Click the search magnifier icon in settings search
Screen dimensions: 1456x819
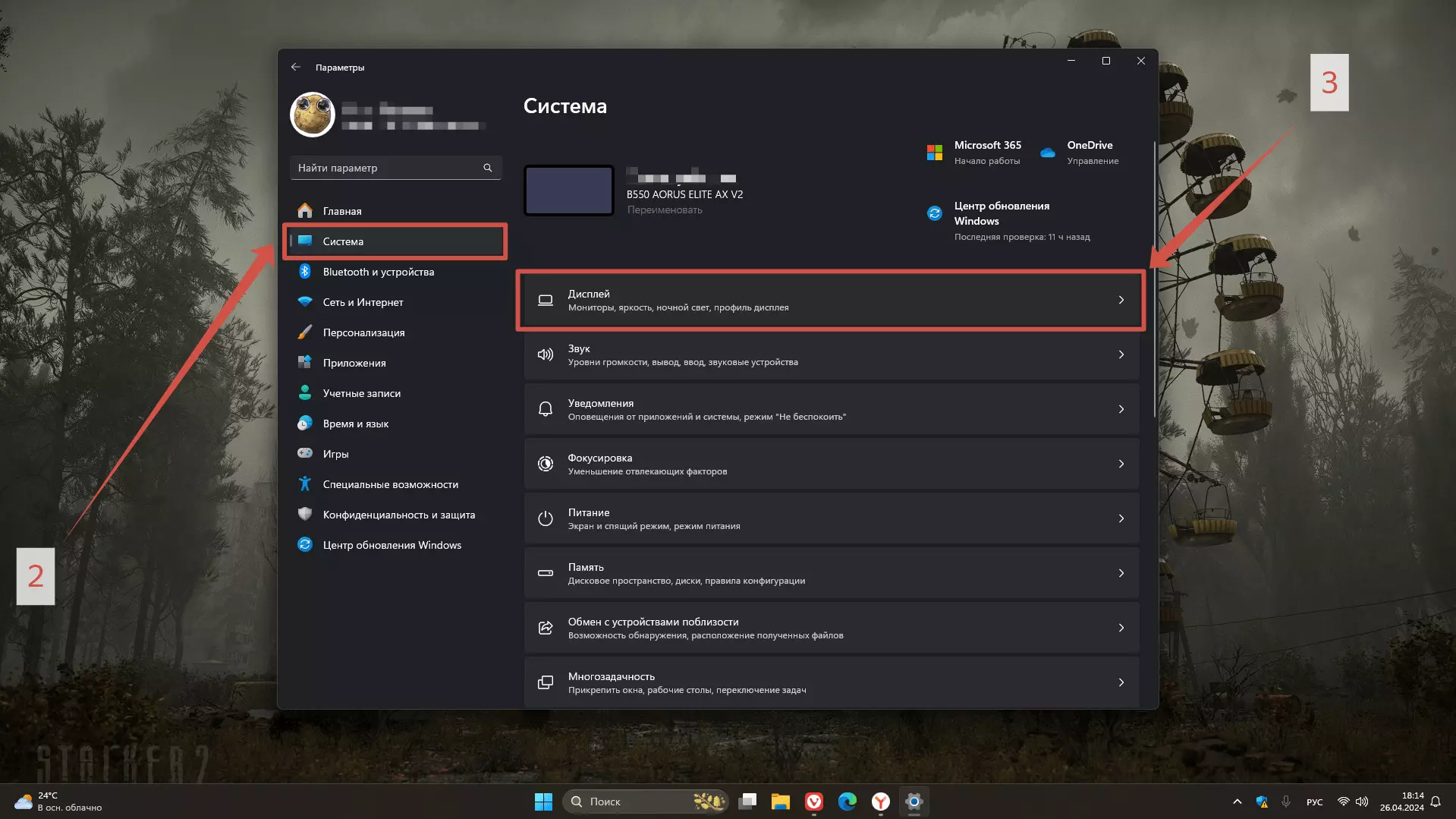[488, 168]
